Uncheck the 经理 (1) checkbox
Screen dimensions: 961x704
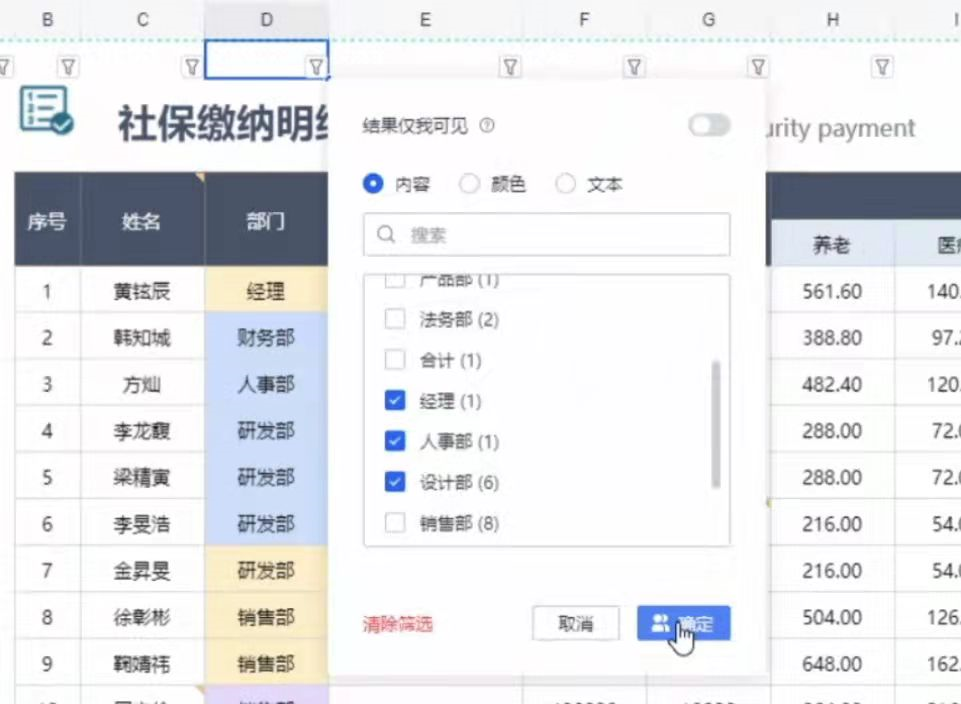point(395,401)
